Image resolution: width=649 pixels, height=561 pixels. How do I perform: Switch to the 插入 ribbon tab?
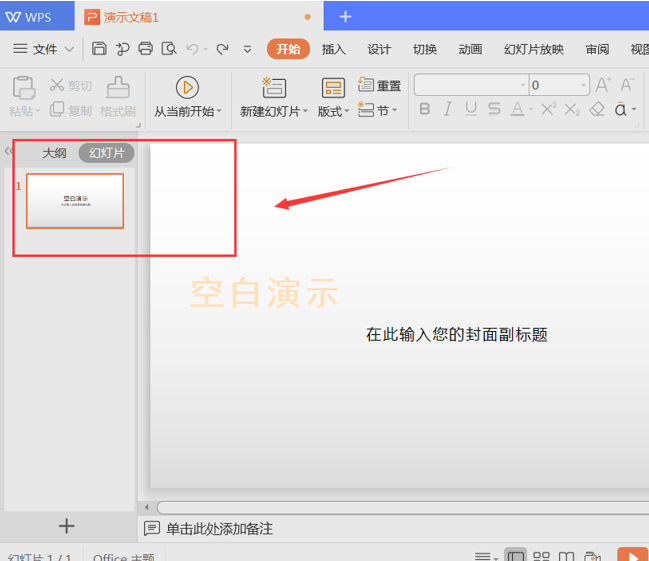click(334, 49)
